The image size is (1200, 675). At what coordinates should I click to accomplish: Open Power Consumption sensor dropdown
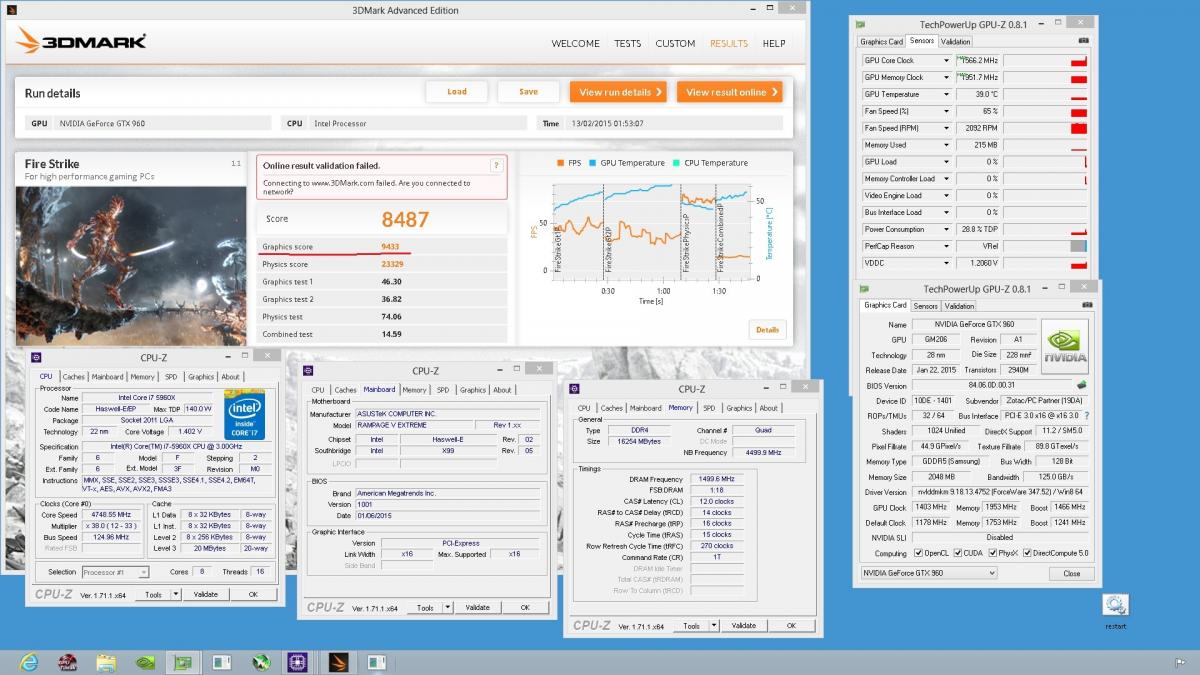(x=946, y=229)
